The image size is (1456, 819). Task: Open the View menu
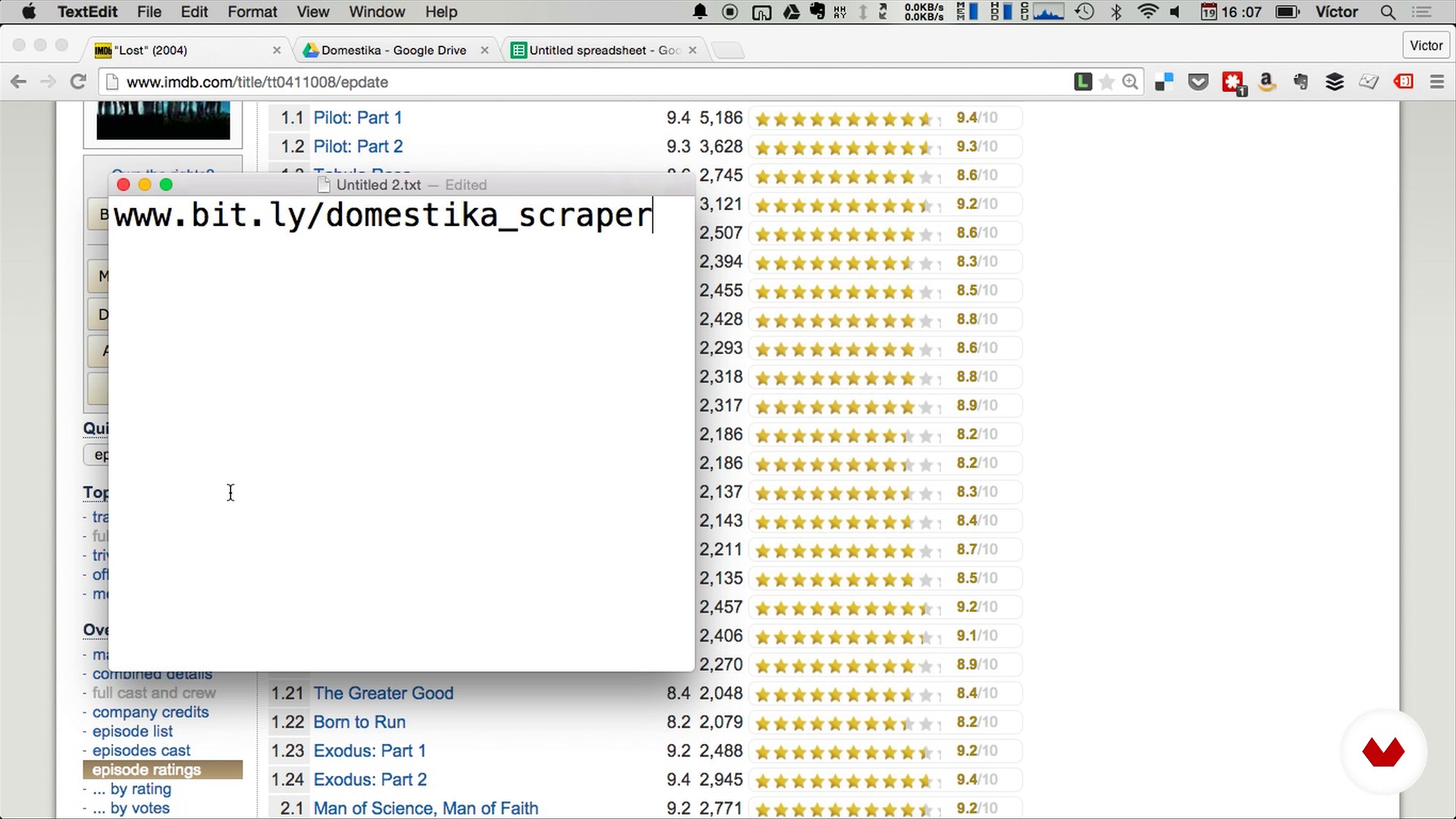(x=312, y=11)
